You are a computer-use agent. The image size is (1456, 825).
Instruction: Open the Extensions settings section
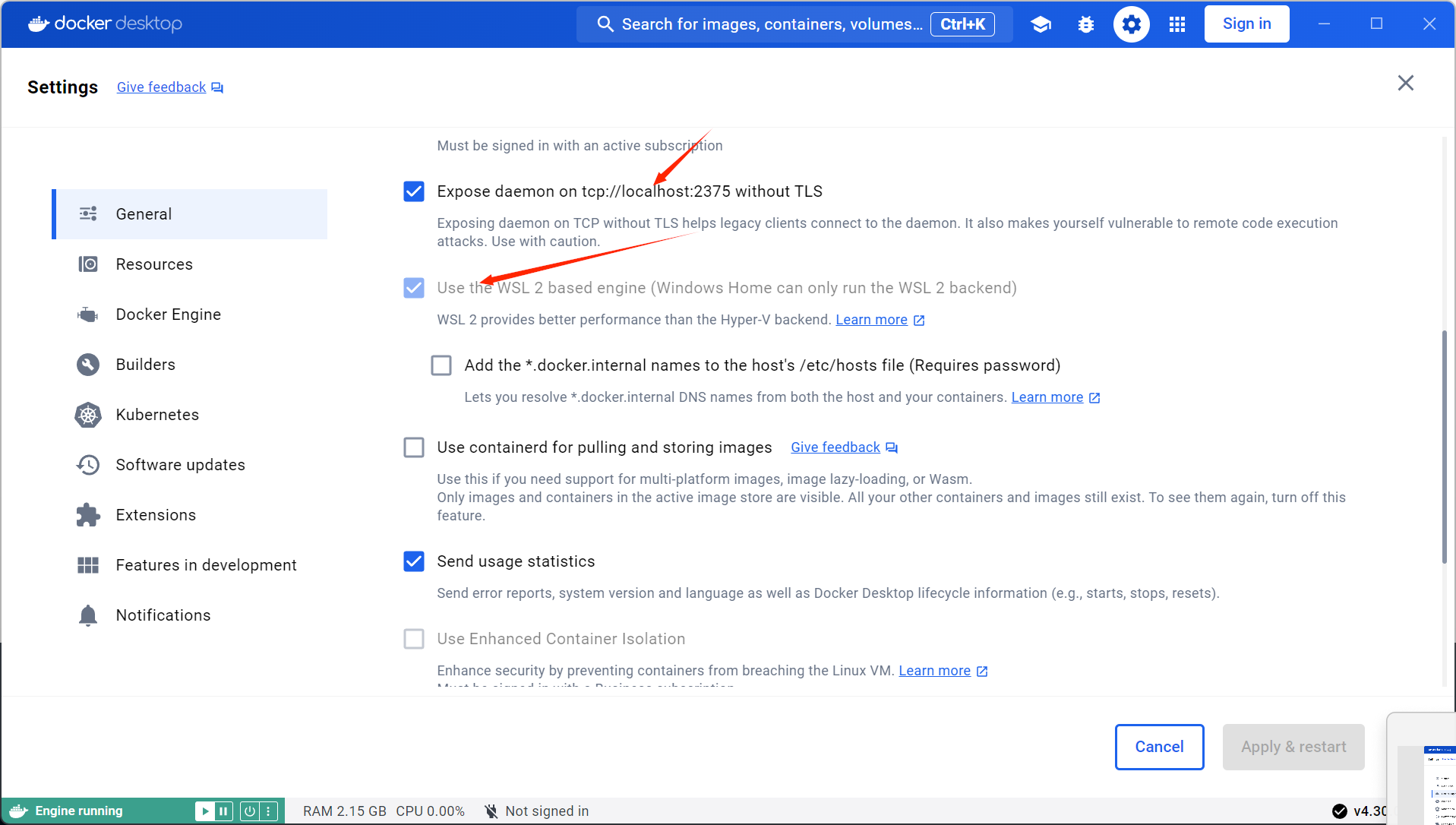pos(190,515)
